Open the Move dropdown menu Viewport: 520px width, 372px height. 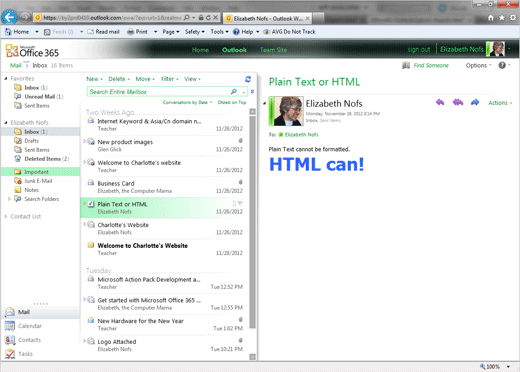145,79
